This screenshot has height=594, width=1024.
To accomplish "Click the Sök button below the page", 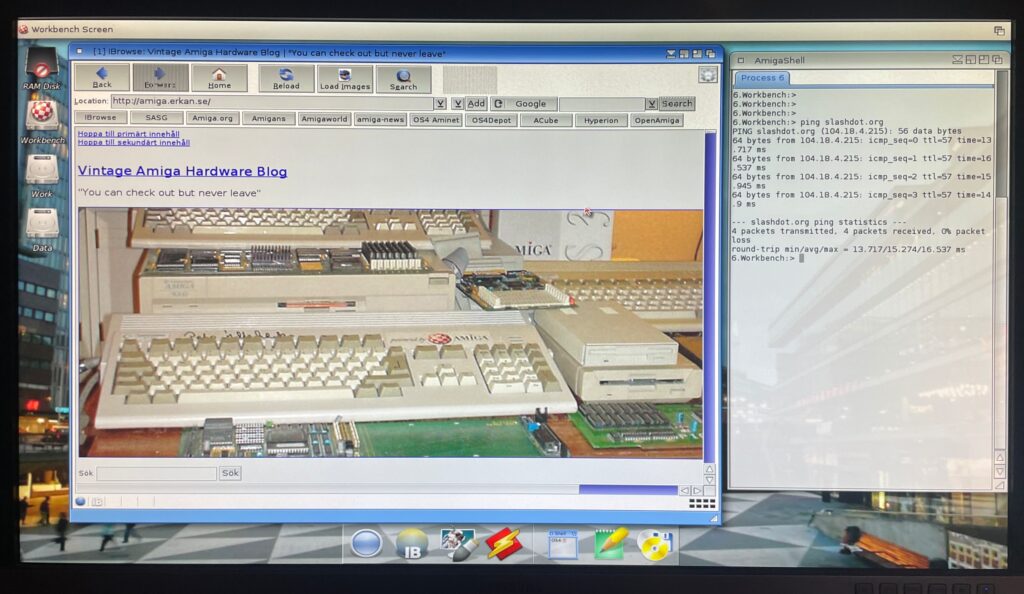I will tap(230, 473).
